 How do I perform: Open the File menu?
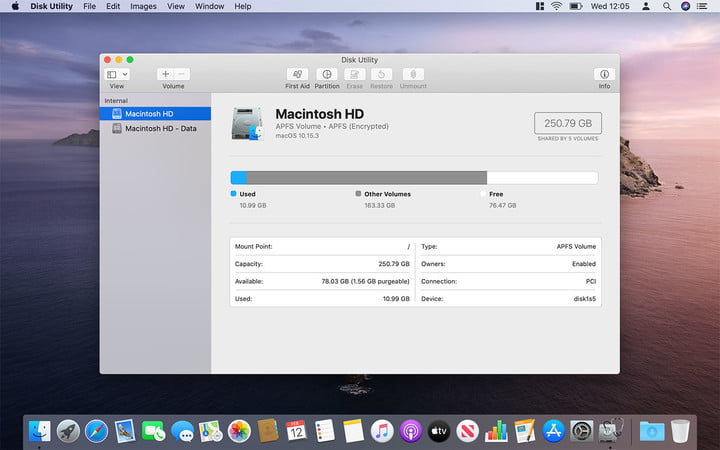[x=90, y=6]
